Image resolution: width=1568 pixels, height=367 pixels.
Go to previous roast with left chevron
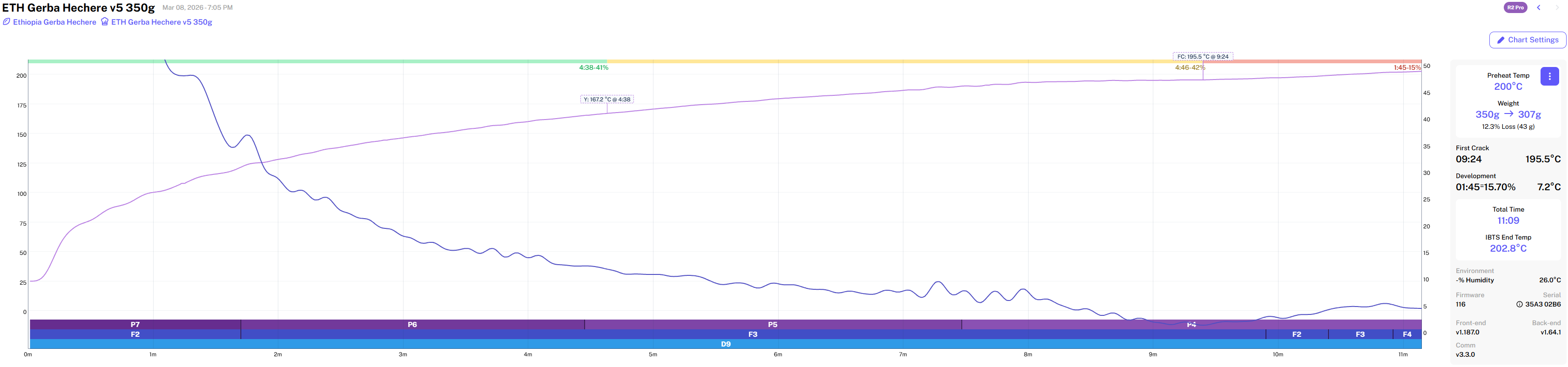[1538, 8]
